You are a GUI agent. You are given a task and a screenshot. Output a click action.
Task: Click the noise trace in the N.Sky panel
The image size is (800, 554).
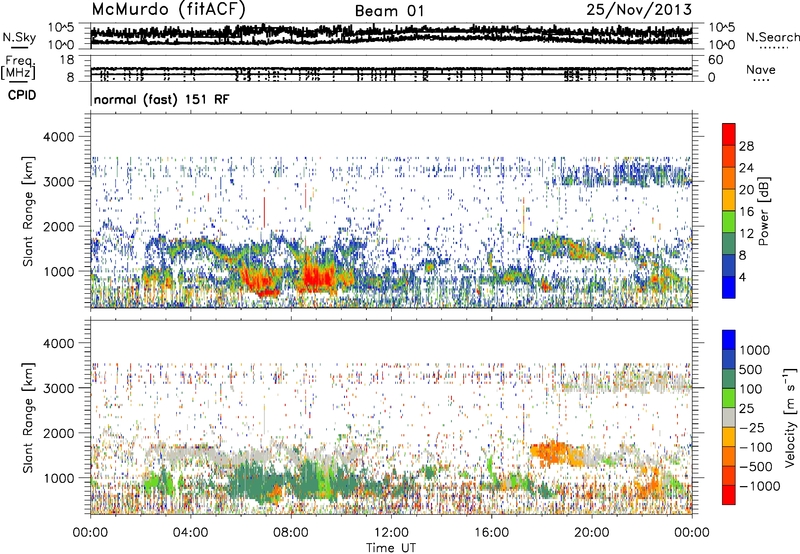391,35
